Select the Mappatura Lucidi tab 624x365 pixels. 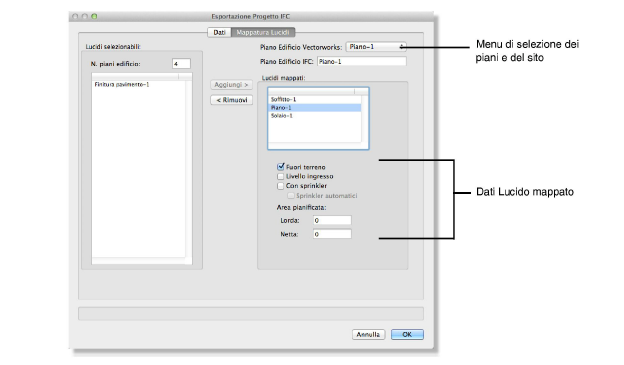point(263,32)
